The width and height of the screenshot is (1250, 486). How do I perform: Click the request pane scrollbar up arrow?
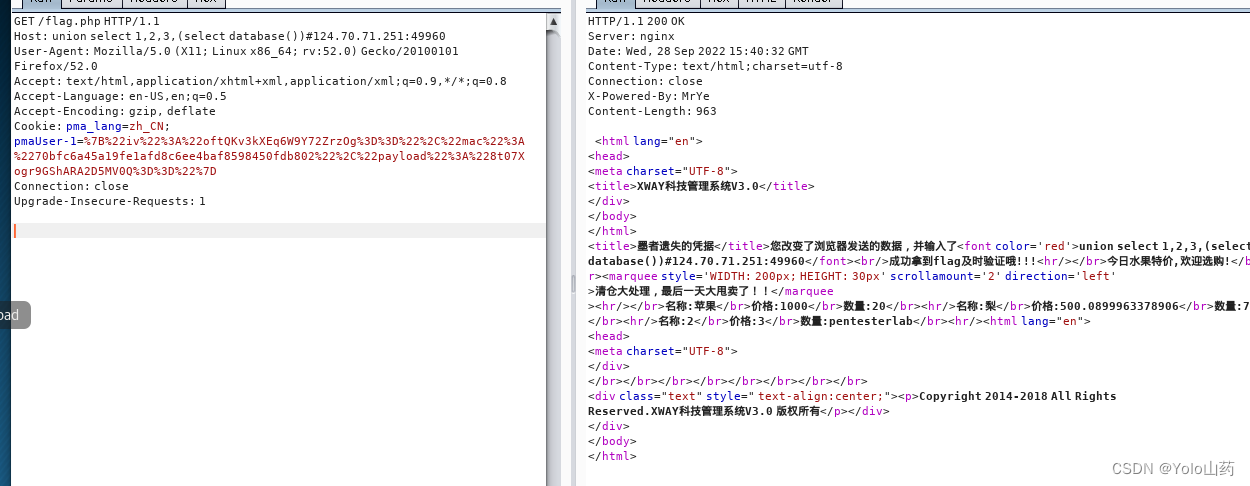[554, 21]
